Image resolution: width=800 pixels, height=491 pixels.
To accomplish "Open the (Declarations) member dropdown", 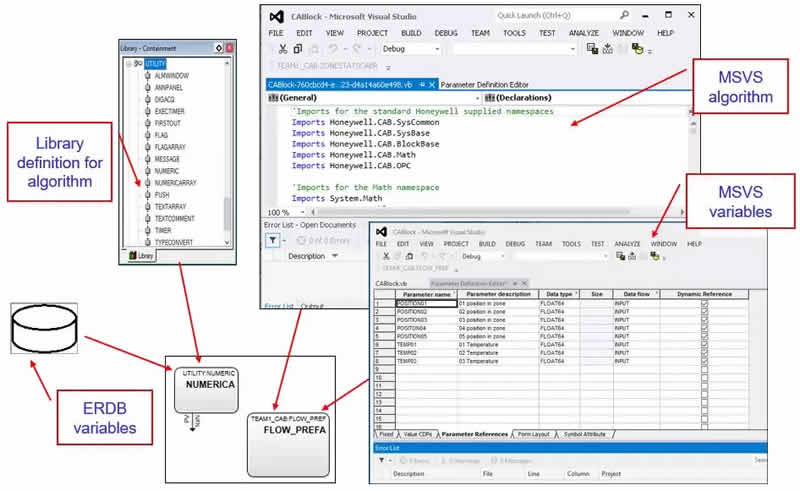I will pos(586,97).
